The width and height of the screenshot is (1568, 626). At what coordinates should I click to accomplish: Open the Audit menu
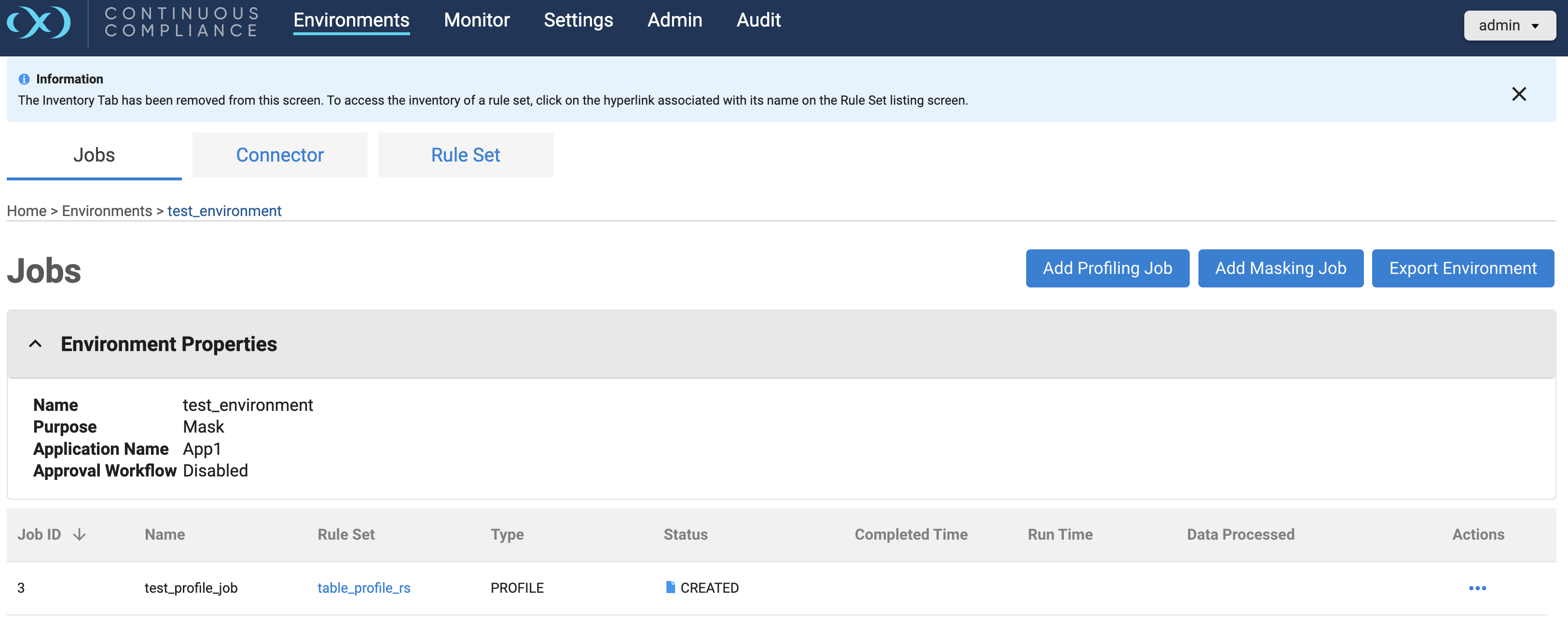coord(758,20)
